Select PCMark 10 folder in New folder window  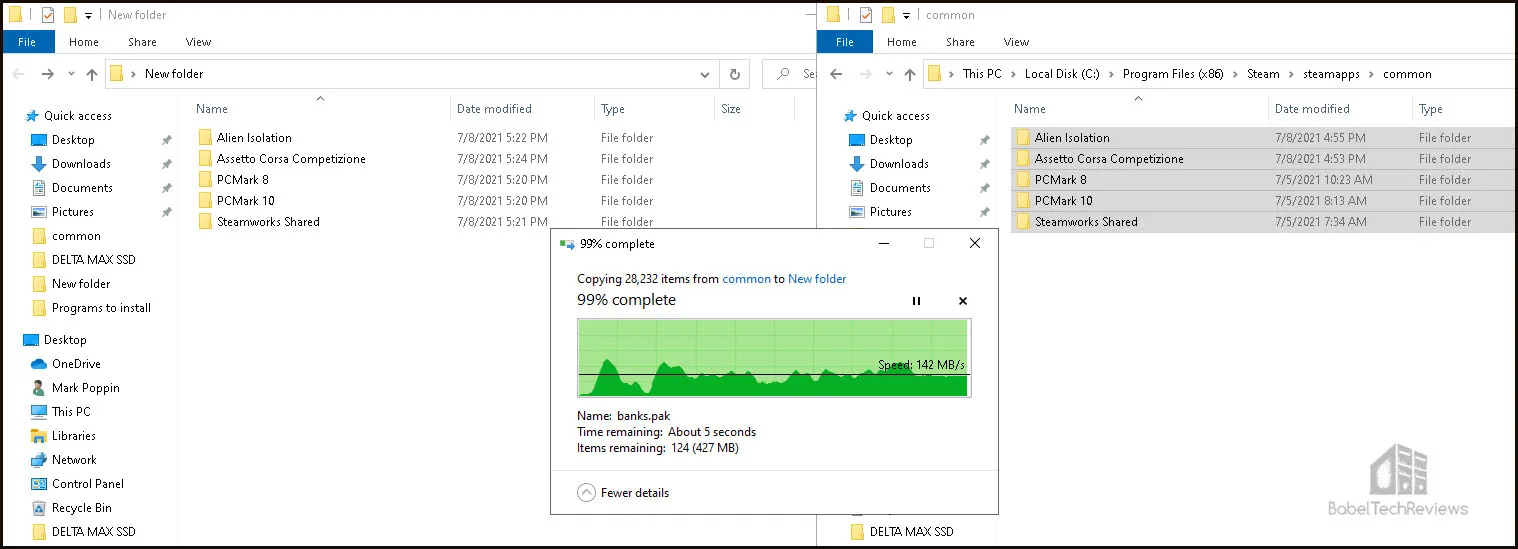point(245,201)
